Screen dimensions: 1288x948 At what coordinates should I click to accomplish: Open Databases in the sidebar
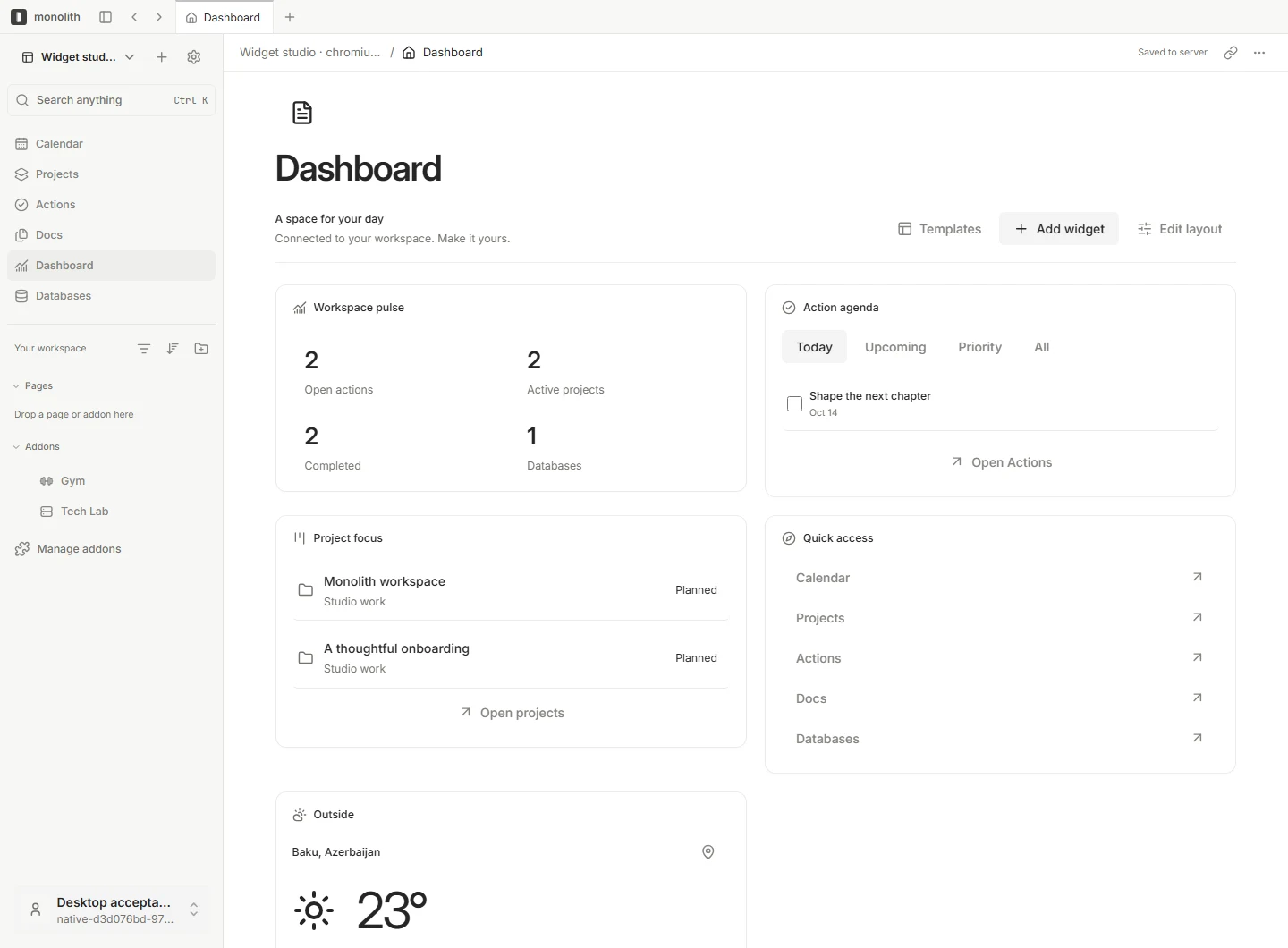click(x=111, y=296)
